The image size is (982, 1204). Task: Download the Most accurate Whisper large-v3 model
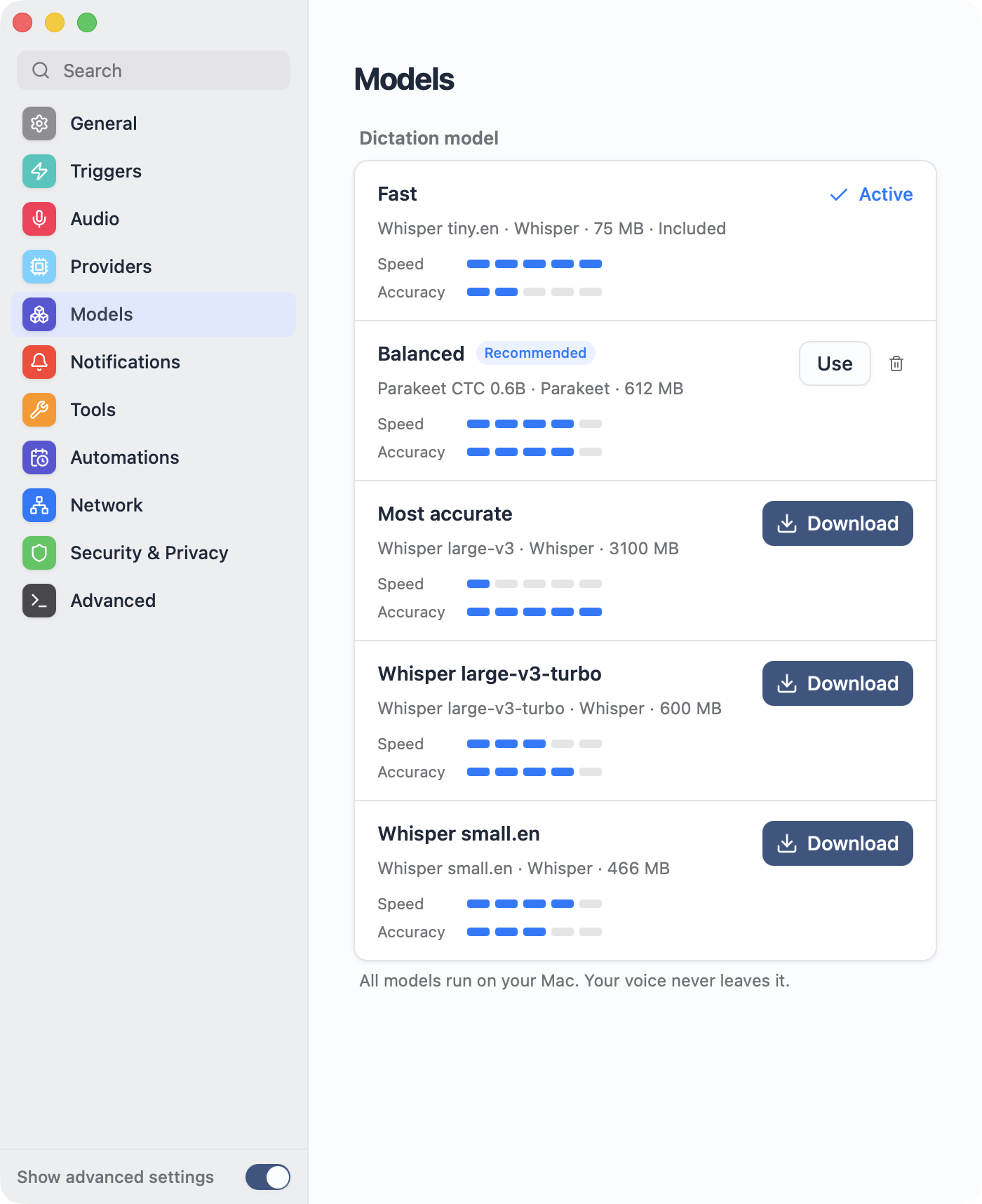point(838,523)
